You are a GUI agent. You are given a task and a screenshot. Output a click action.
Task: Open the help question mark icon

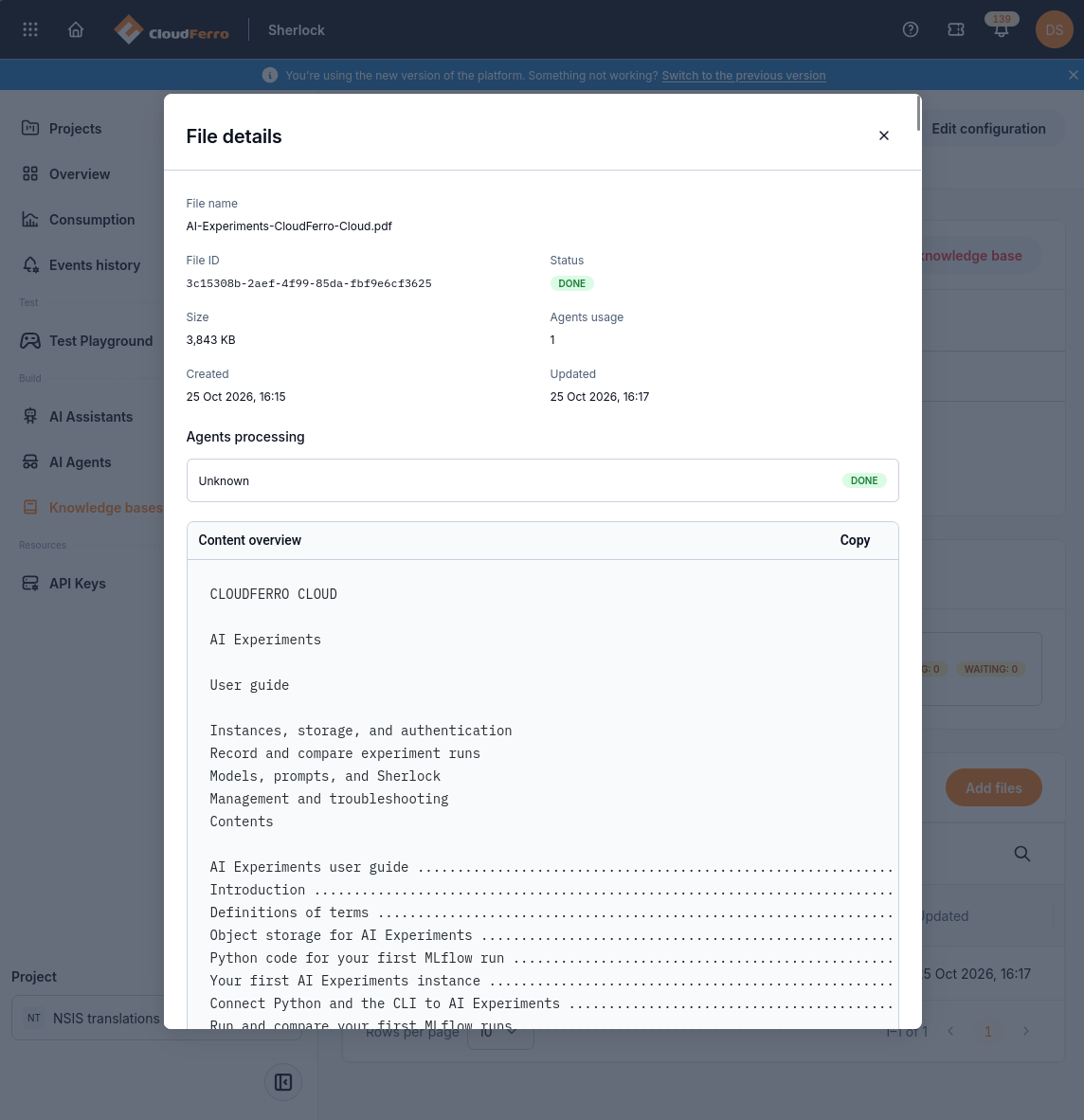pyautogui.click(x=911, y=29)
